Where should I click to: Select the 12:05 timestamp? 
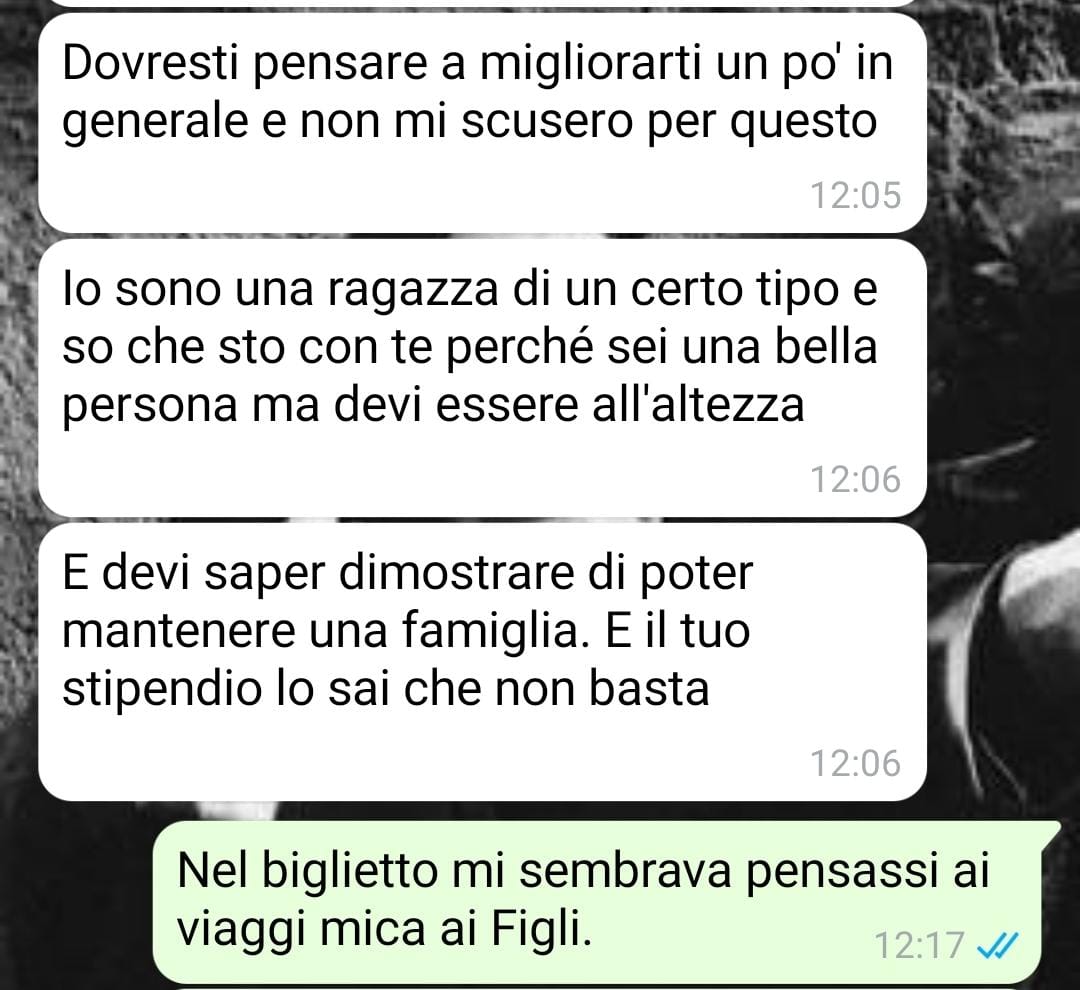tap(855, 195)
